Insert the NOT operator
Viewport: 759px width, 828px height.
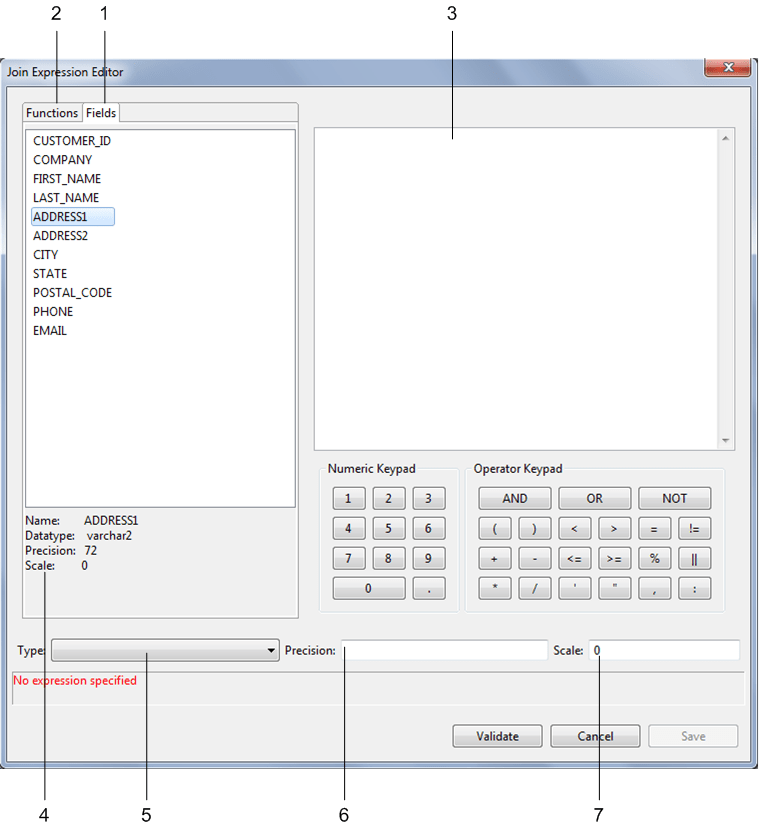point(674,498)
